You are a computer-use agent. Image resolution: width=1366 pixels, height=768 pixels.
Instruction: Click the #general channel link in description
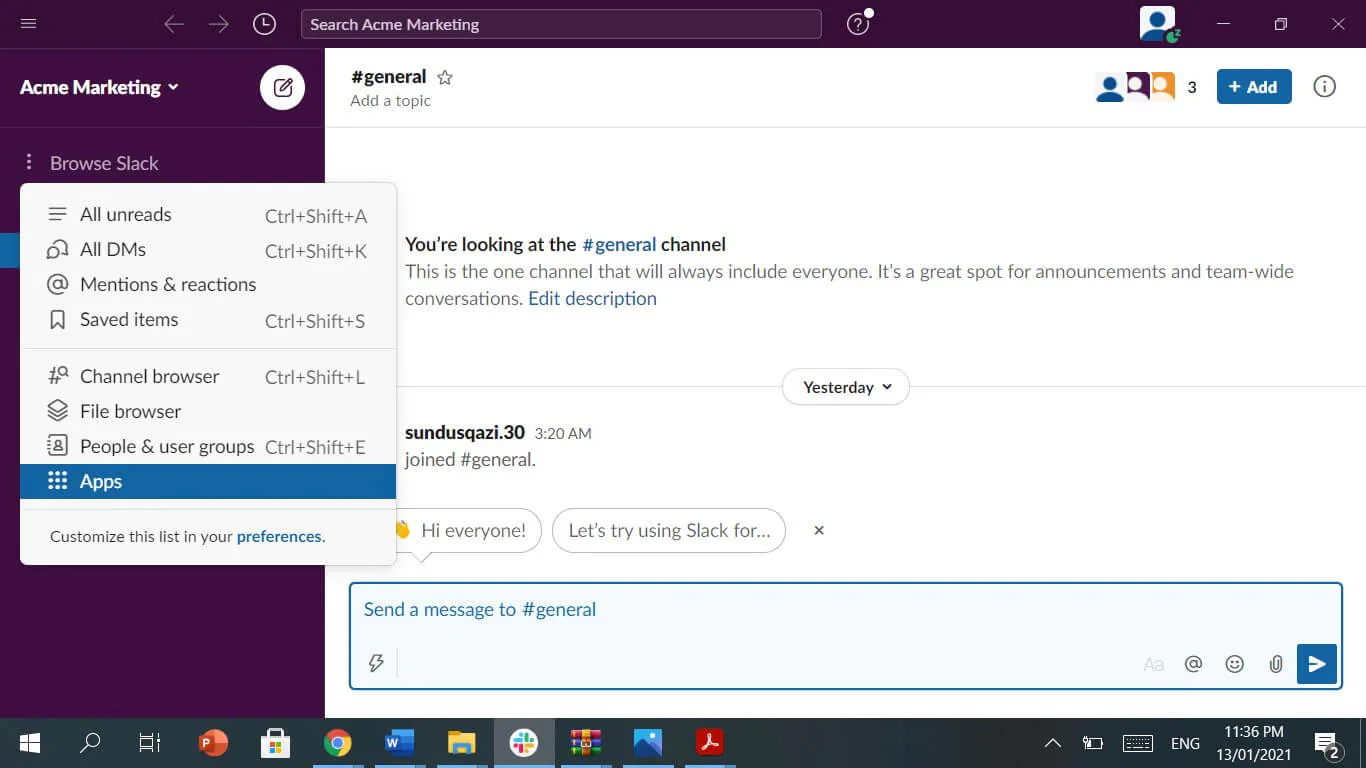619,245
